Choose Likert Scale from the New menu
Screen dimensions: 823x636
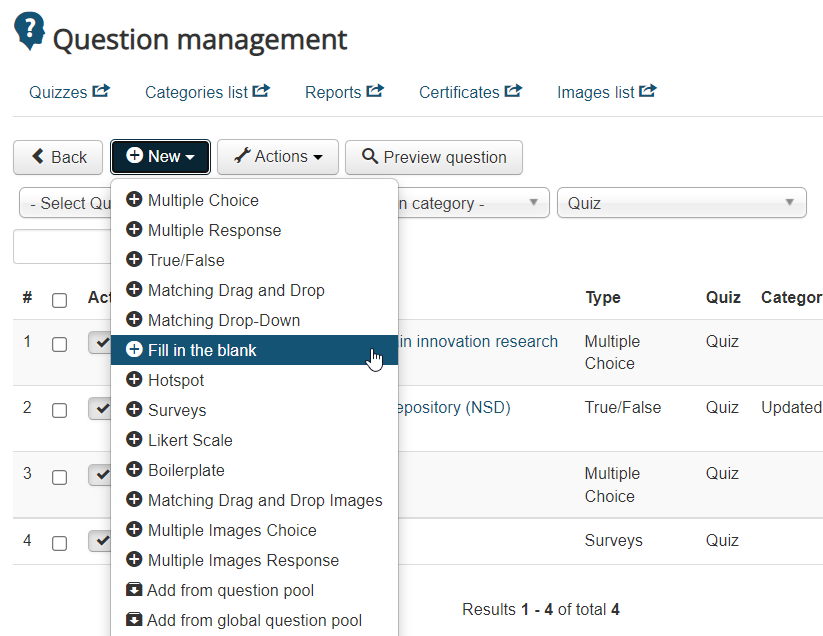(x=190, y=440)
